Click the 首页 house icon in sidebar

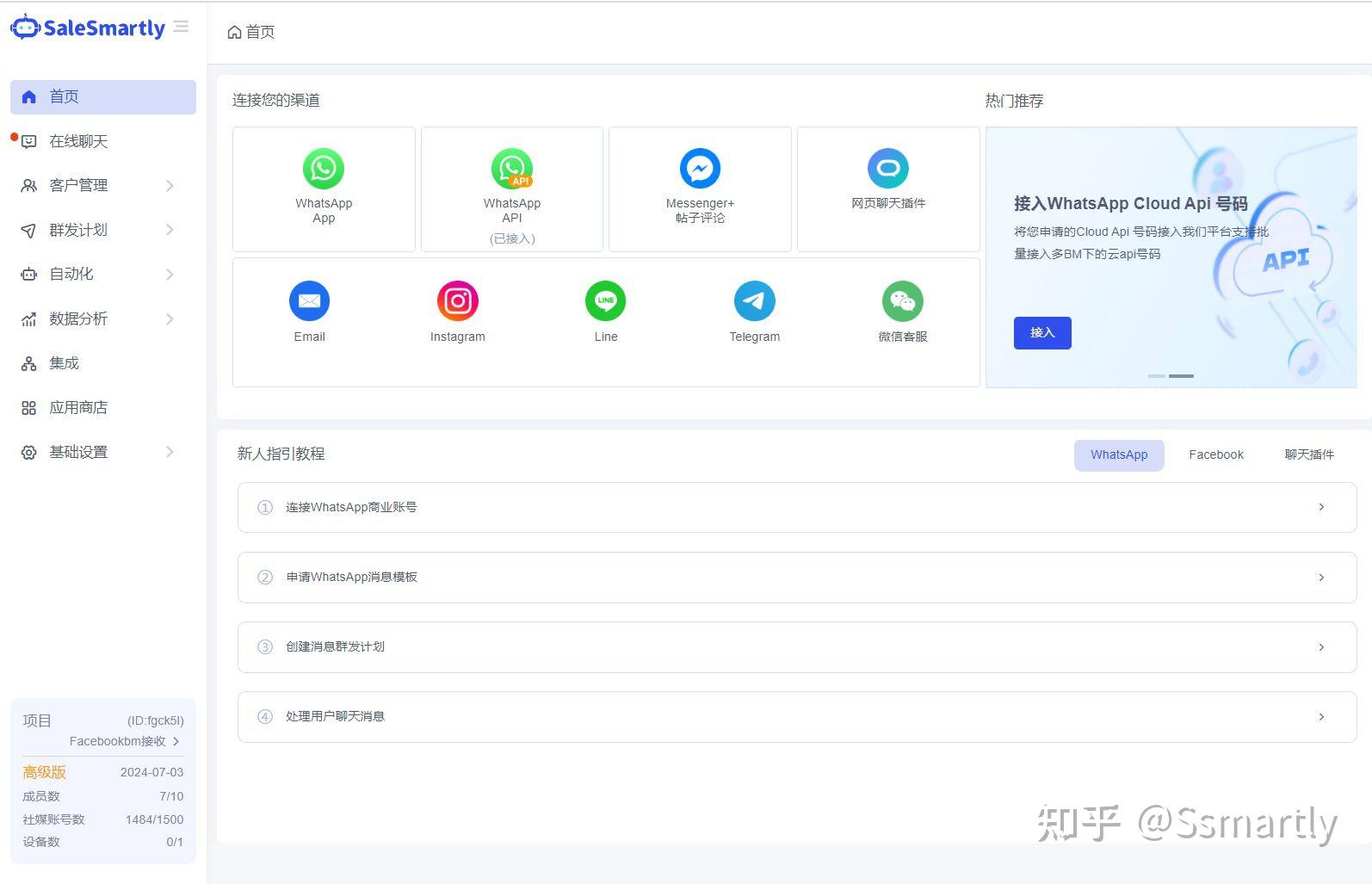click(28, 96)
